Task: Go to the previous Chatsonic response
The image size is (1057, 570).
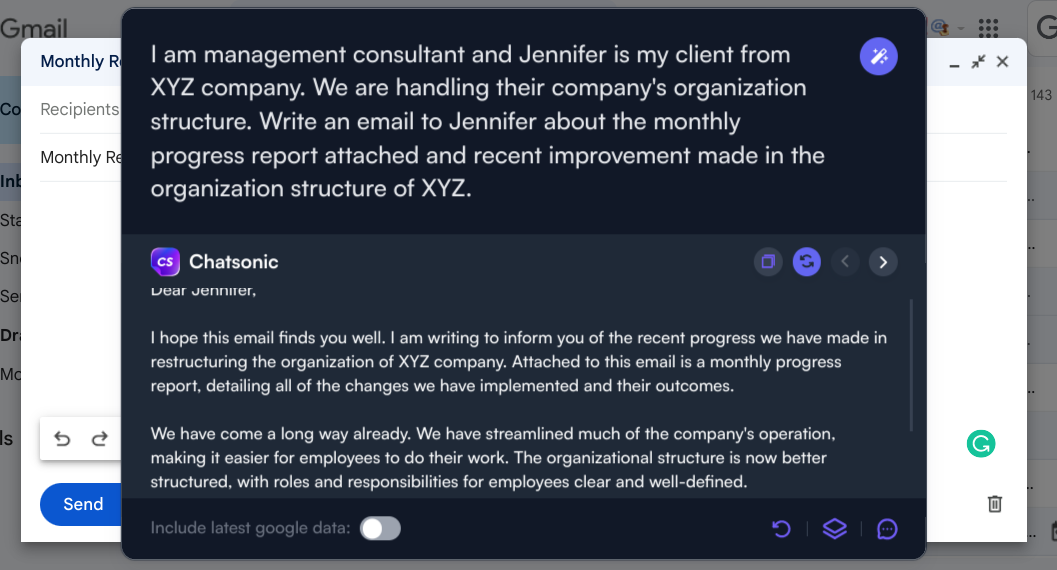Action: 845,262
